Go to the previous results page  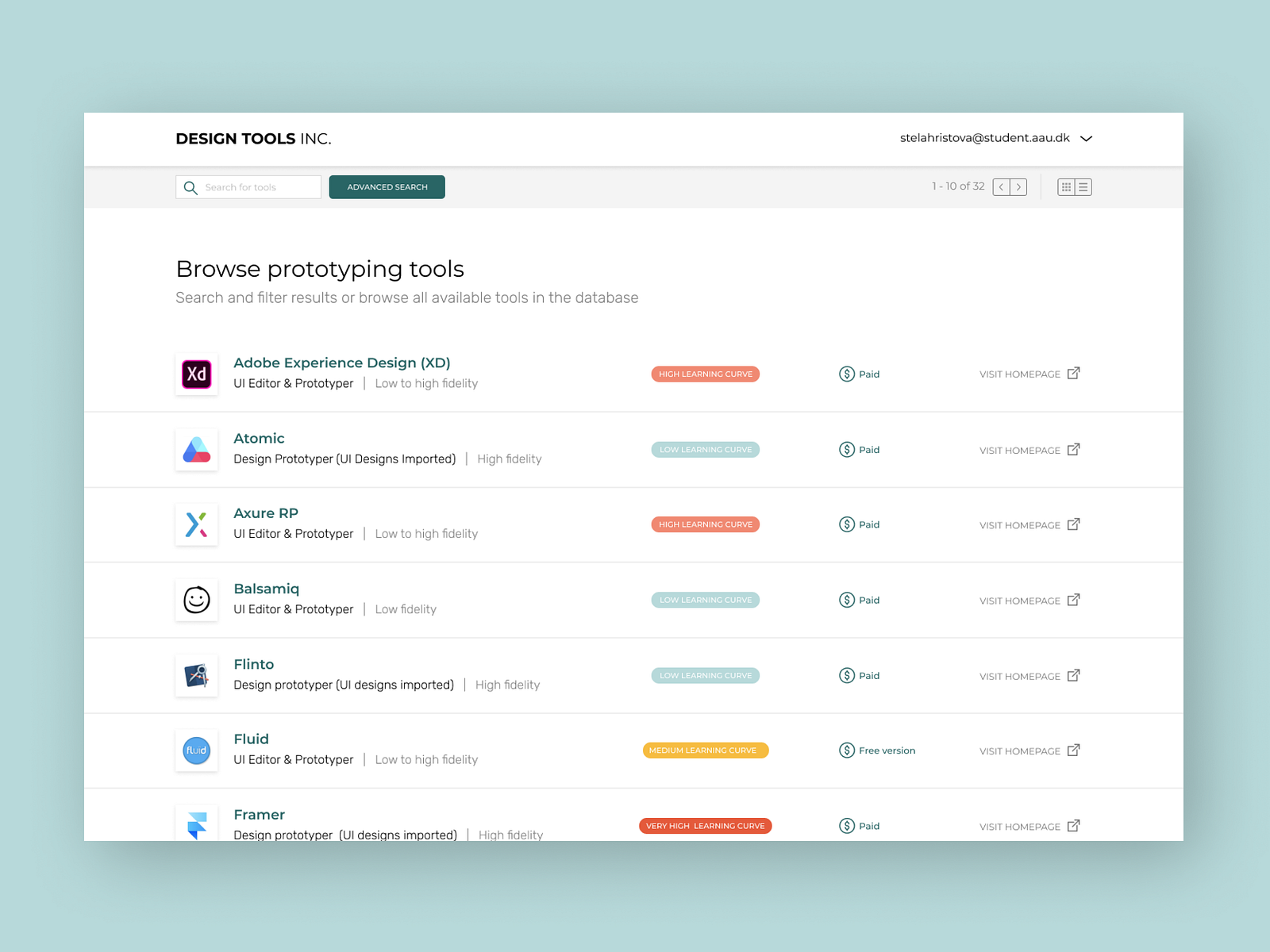click(x=1002, y=186)
